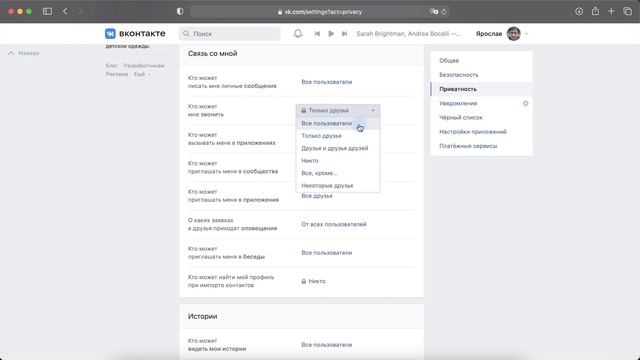Click the Связь со мной heading

point(212,53)
